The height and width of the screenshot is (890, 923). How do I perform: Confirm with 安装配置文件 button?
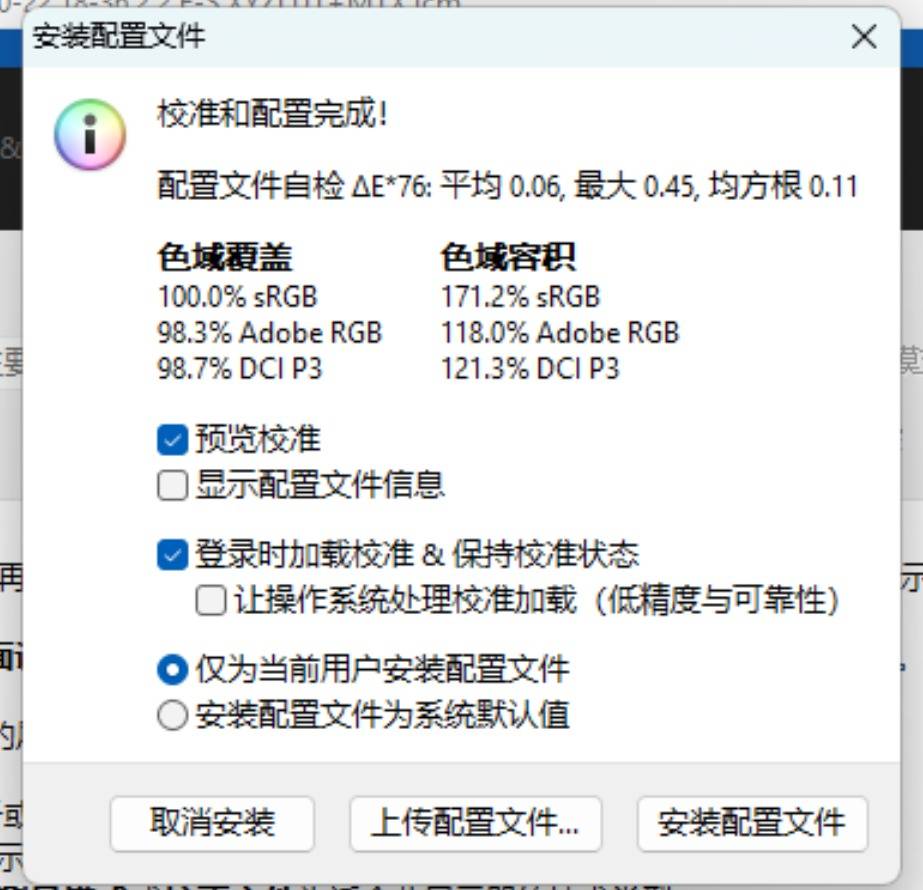tap(752, 823)
